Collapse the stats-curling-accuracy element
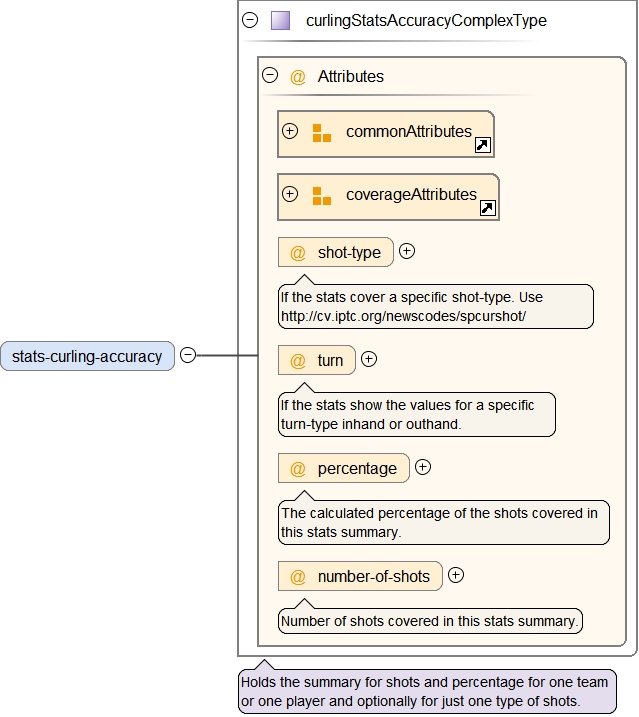Viewport: 639px width, 717px height. pos(188,355)
